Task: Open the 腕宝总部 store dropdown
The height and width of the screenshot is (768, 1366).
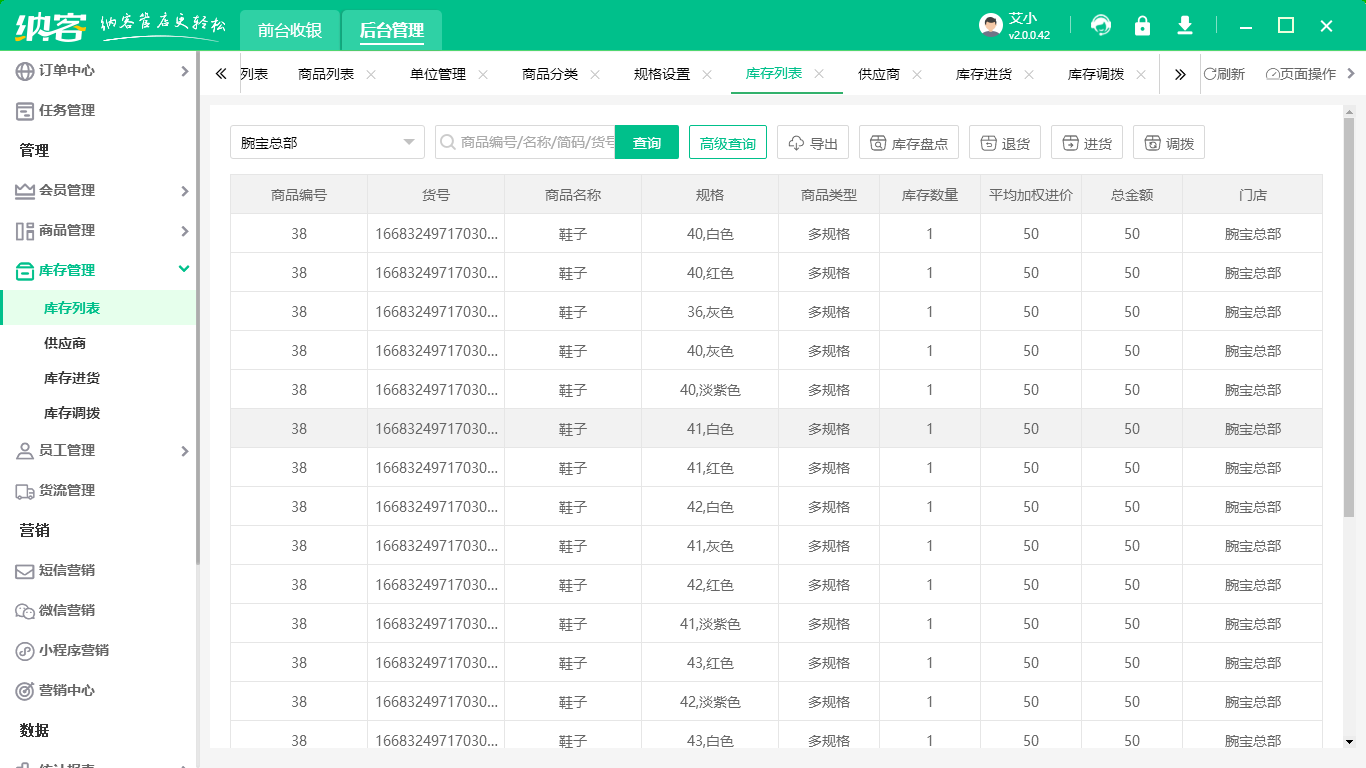Action: coord(328,143)
